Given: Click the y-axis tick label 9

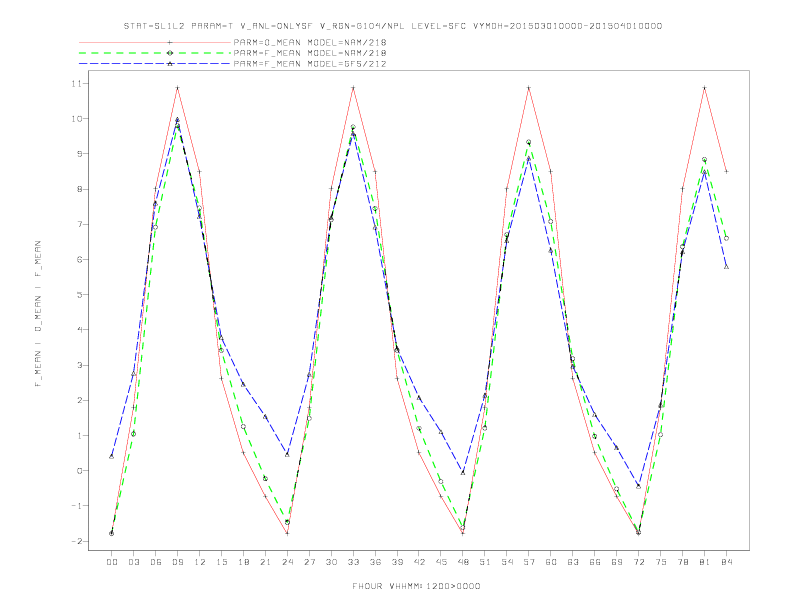Looking at the screenshot, I should point(79,154).
